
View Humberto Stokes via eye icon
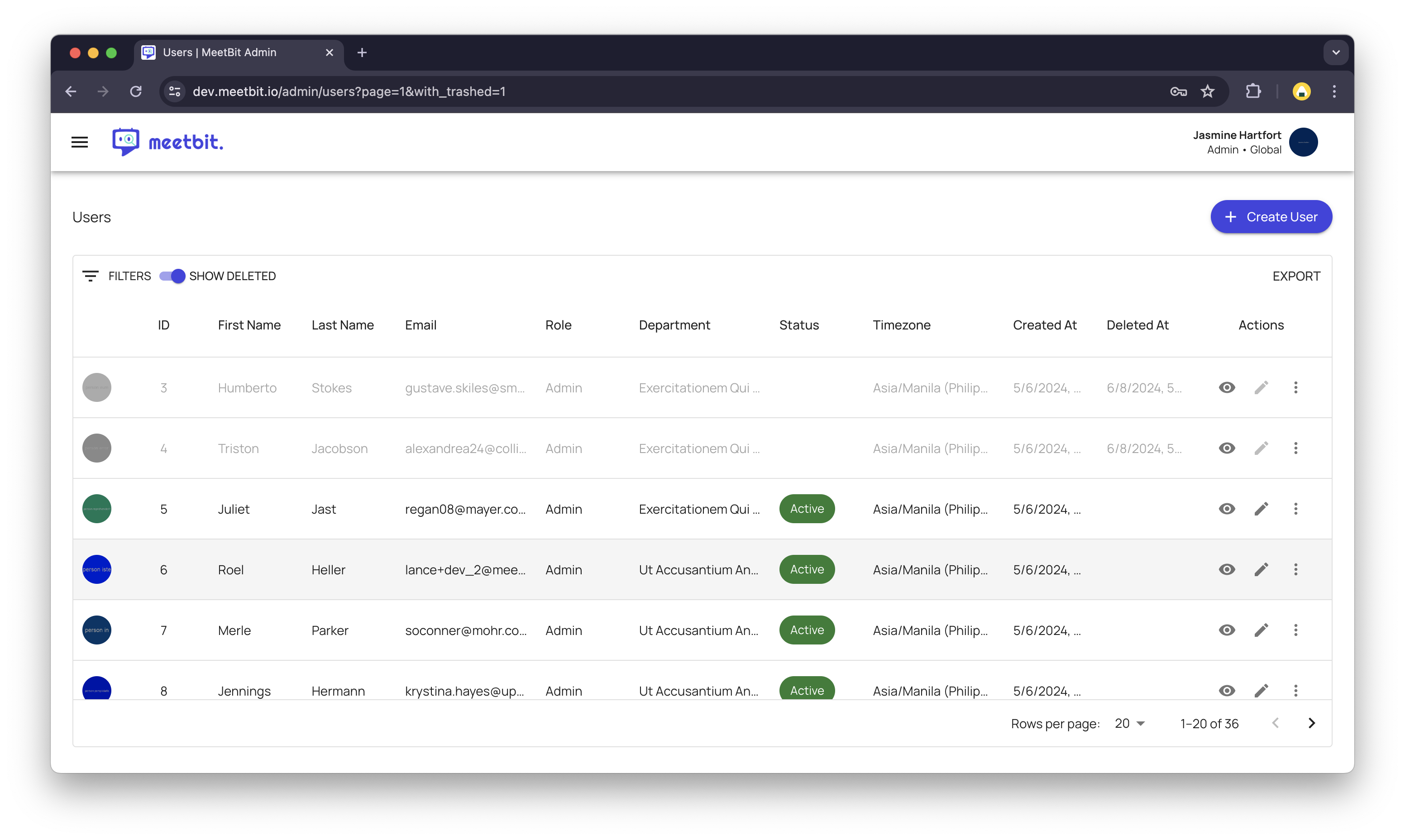tap(1227, 388)
